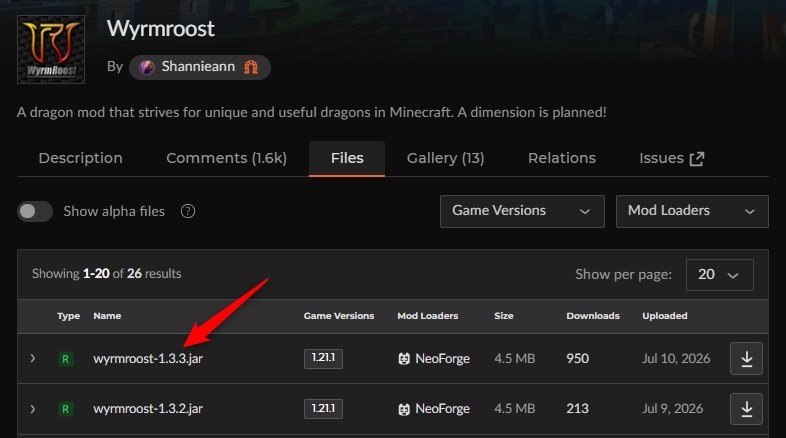Click the Jul 10, 2026 upload date
786x438 pixels.
pyautogui.click(x=676, y=359)
